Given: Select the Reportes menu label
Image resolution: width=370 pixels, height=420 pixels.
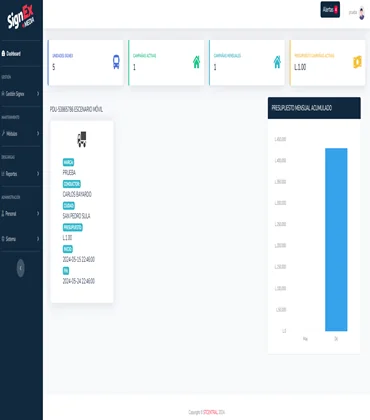Looking at the screenshot, I should click(11, 174).
